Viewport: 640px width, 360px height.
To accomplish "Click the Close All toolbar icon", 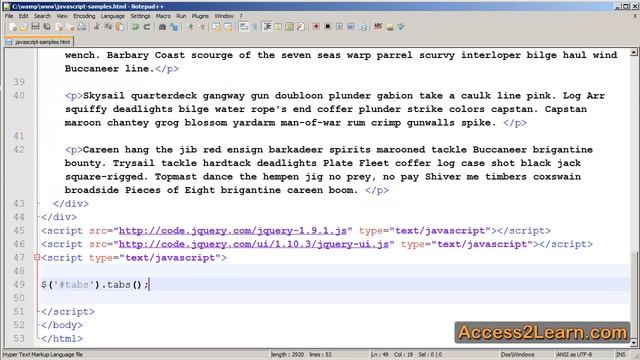I will click(71, 27).
